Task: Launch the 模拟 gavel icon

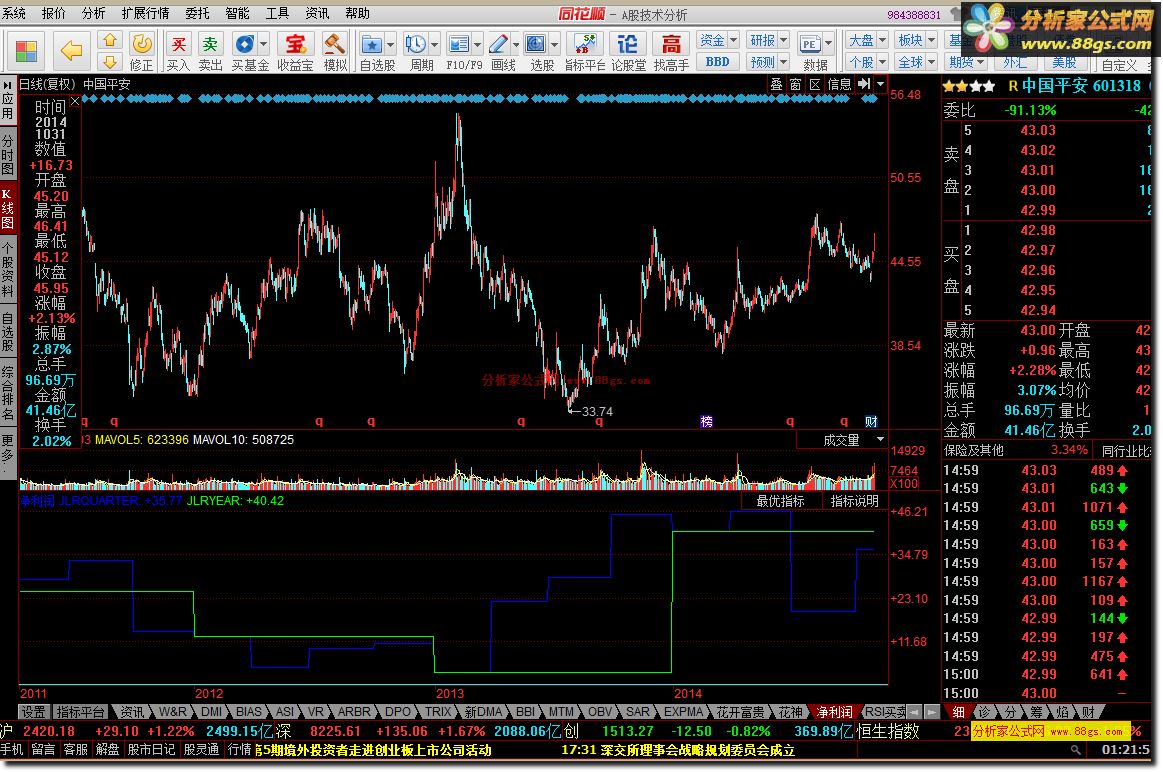Action: 335,44
